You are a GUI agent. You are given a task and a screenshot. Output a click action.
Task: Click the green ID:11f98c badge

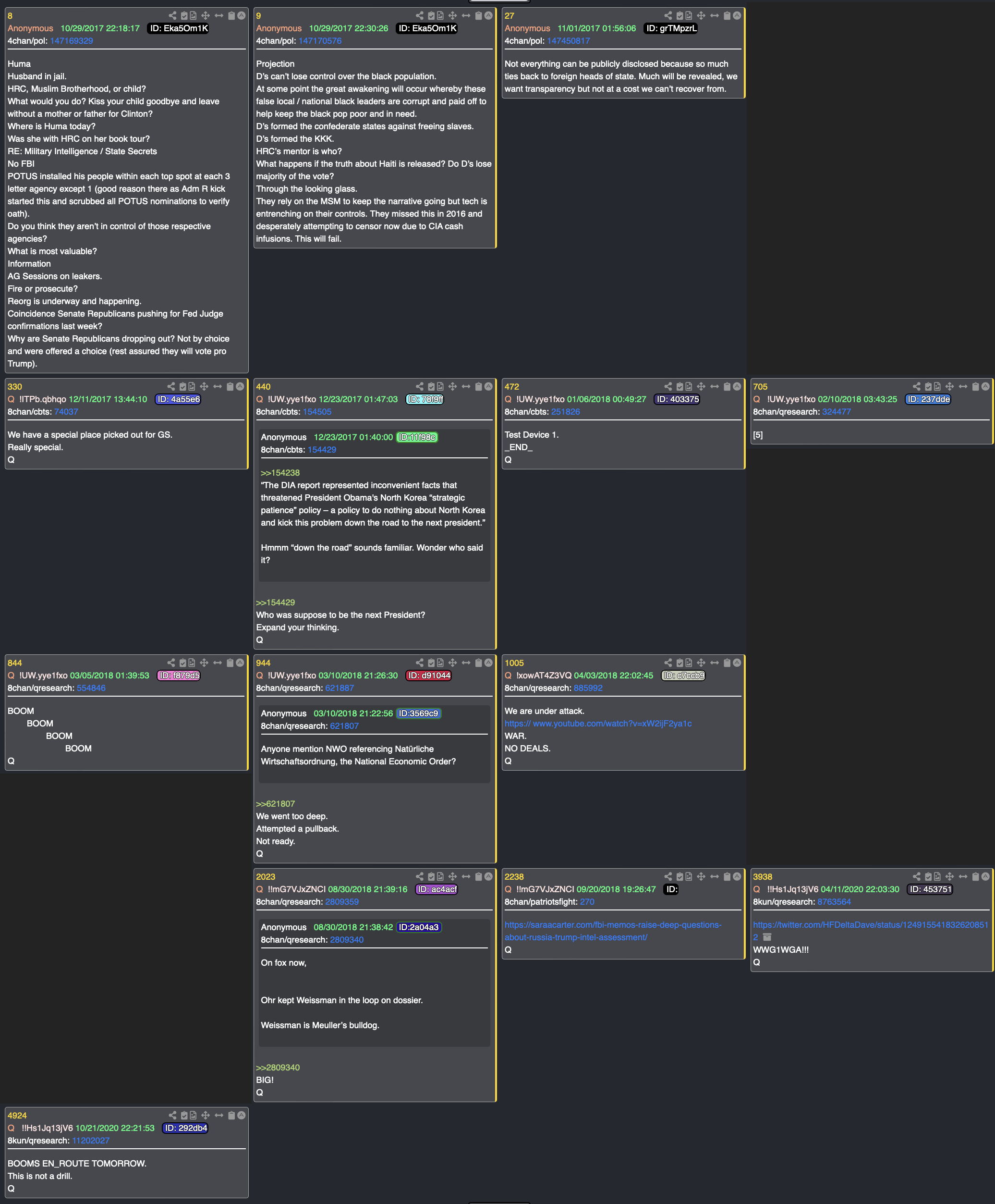(417, 437)
